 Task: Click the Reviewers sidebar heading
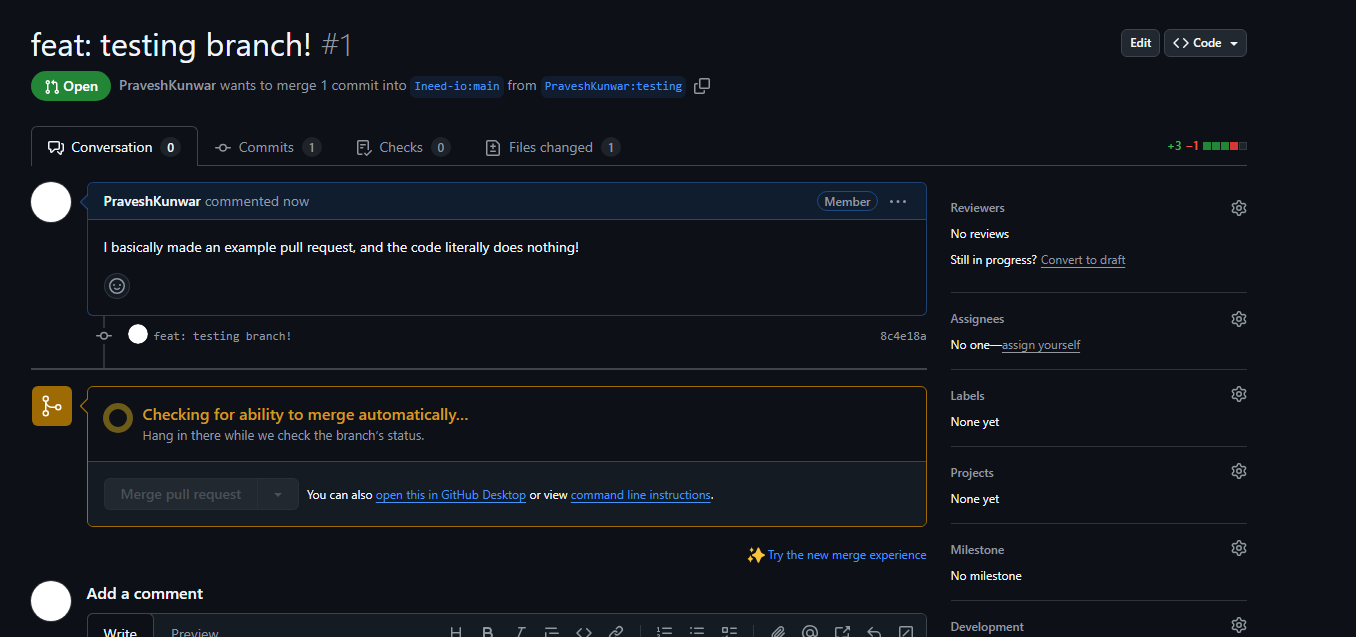pos(977,208)
